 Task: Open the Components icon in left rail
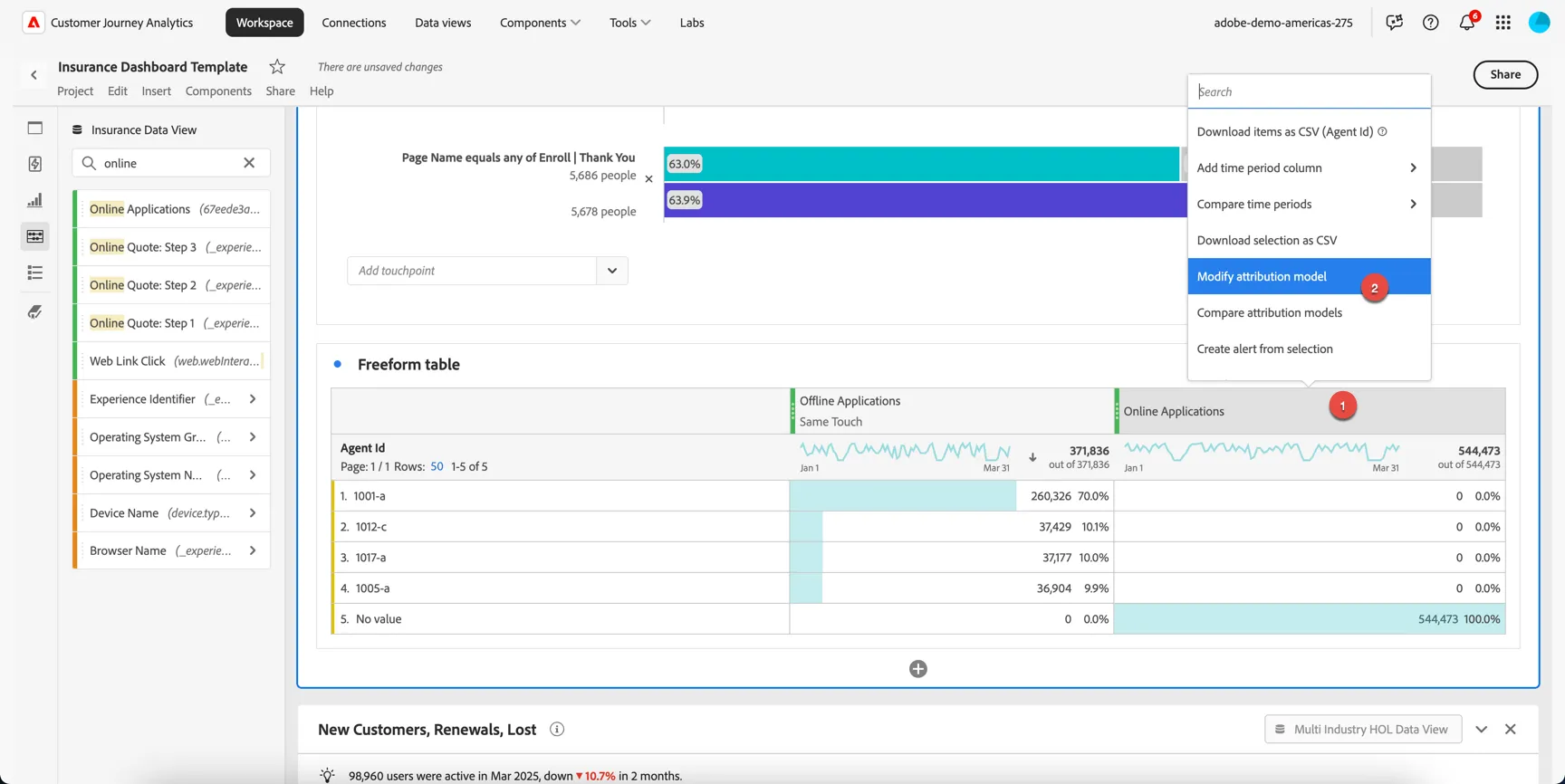pos(35,236)
